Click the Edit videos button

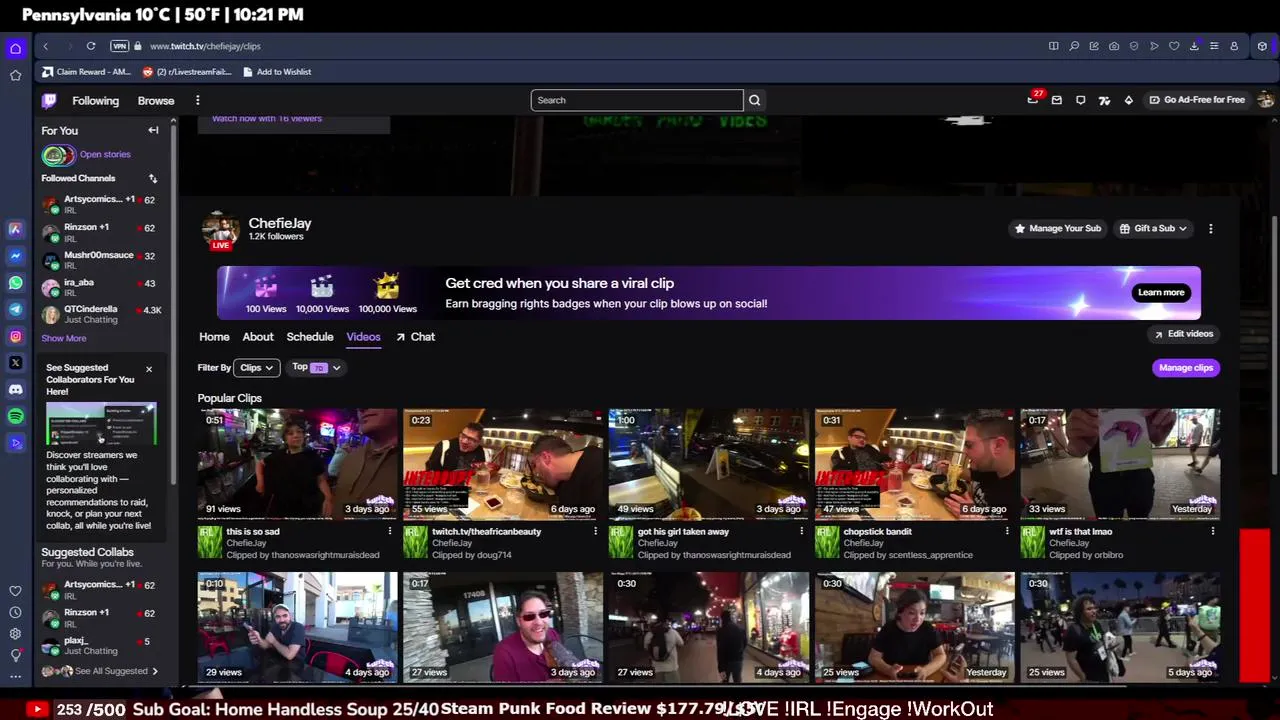[x=1184, y=334]
